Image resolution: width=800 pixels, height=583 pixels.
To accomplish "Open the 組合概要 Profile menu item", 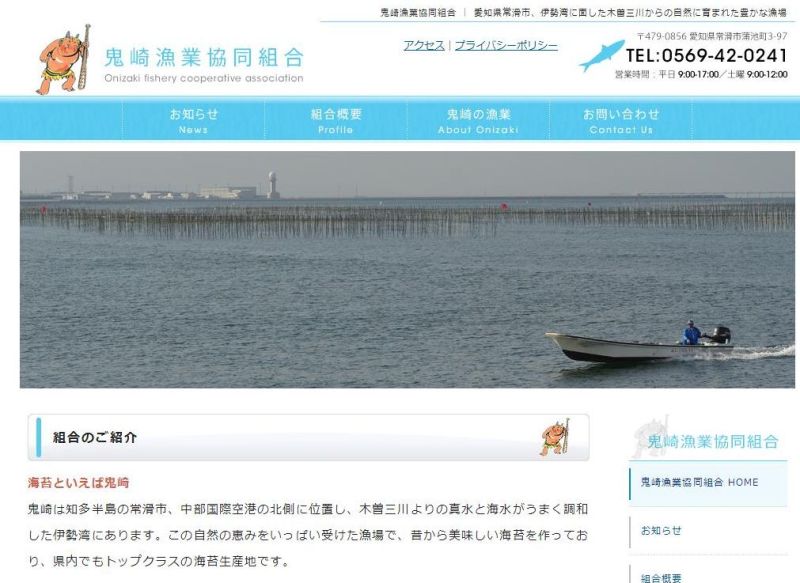I will 336,120.
